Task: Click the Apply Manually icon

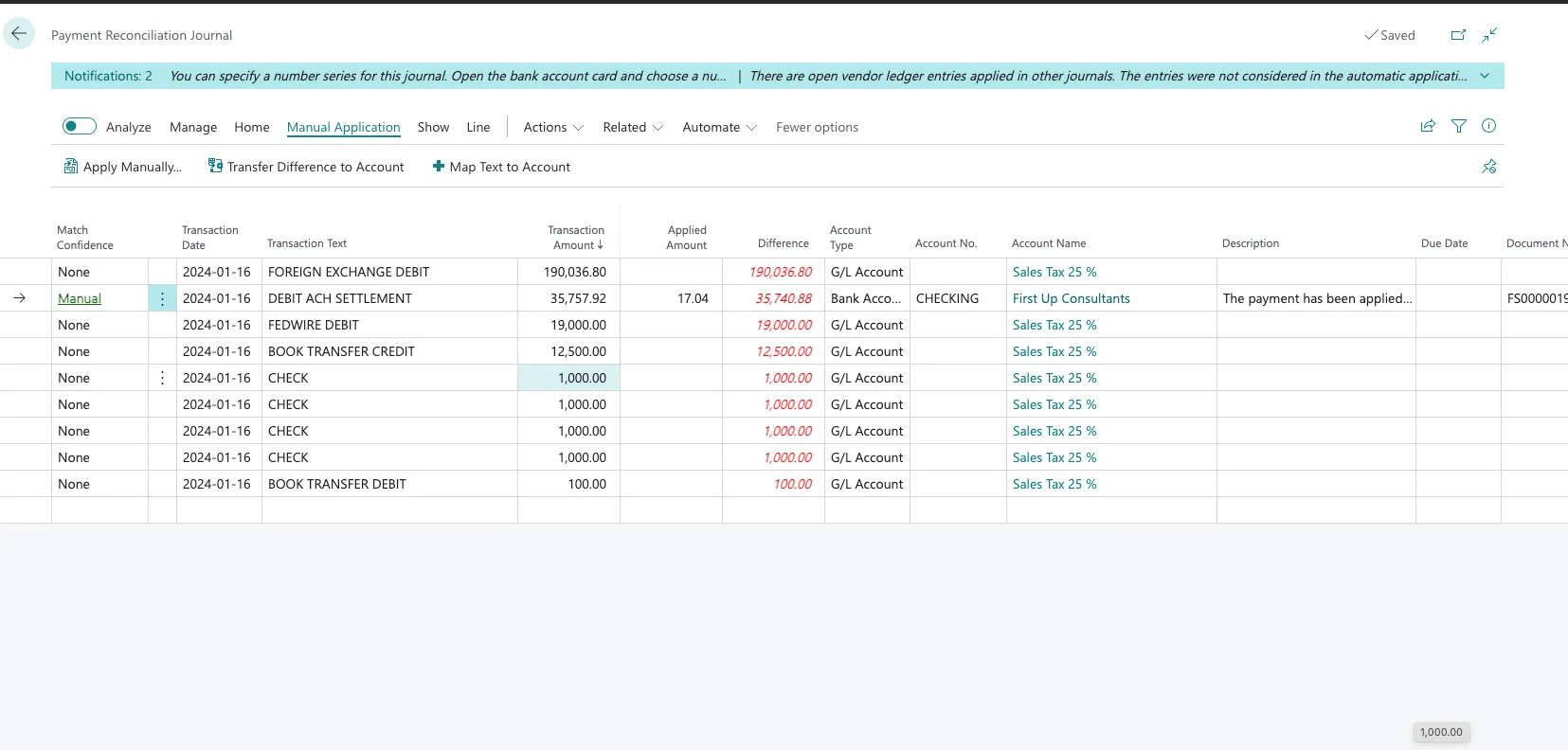Action: pyautogui.click(x=70, y=167)
